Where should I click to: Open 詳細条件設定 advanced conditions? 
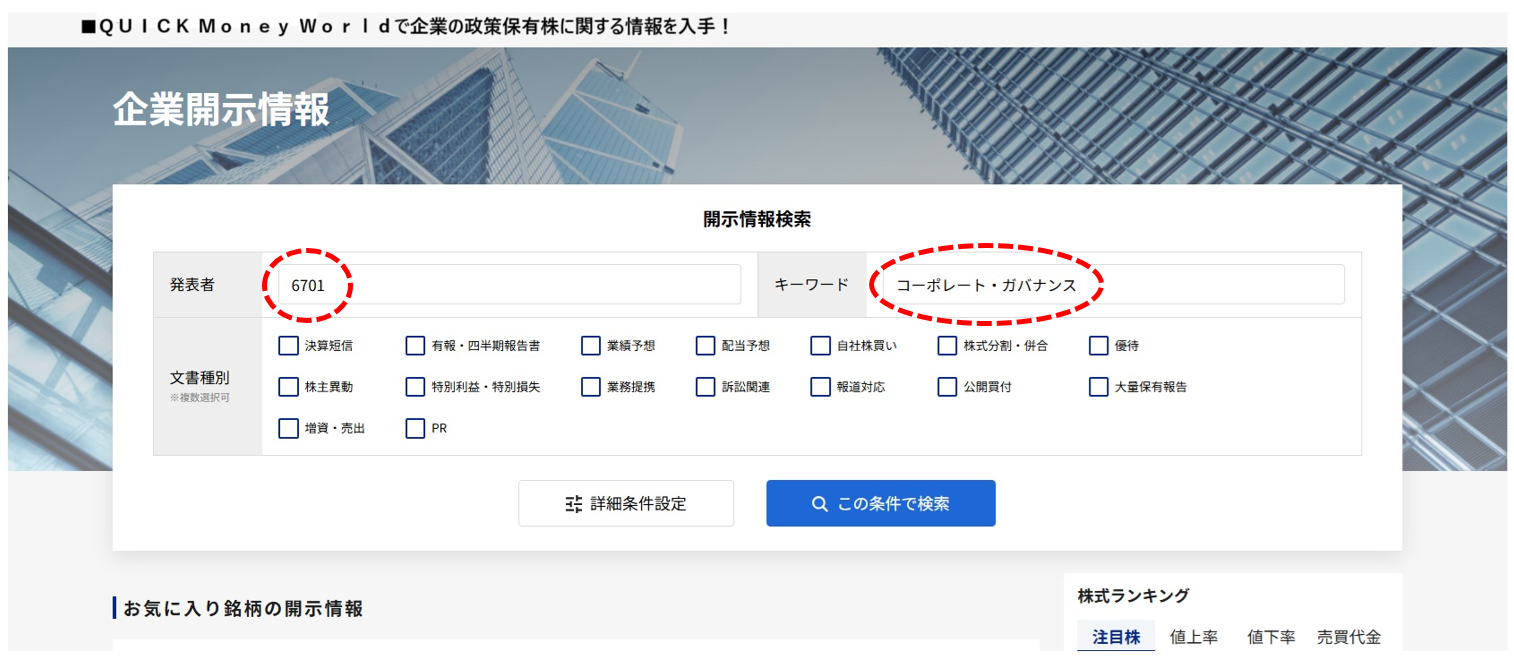click(x=626, y=504)
